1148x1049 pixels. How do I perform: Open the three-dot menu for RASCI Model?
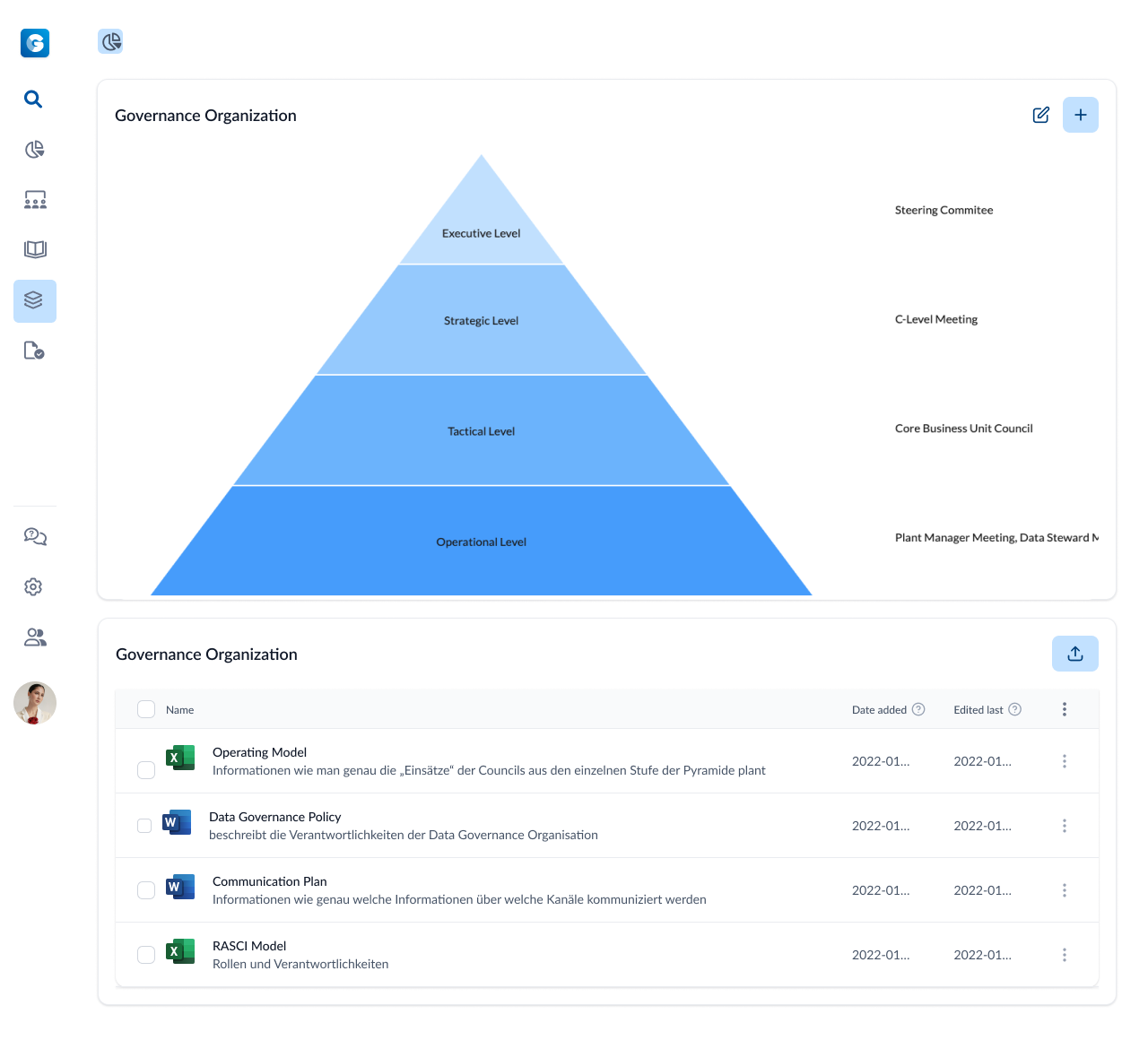coord(1065,954)
